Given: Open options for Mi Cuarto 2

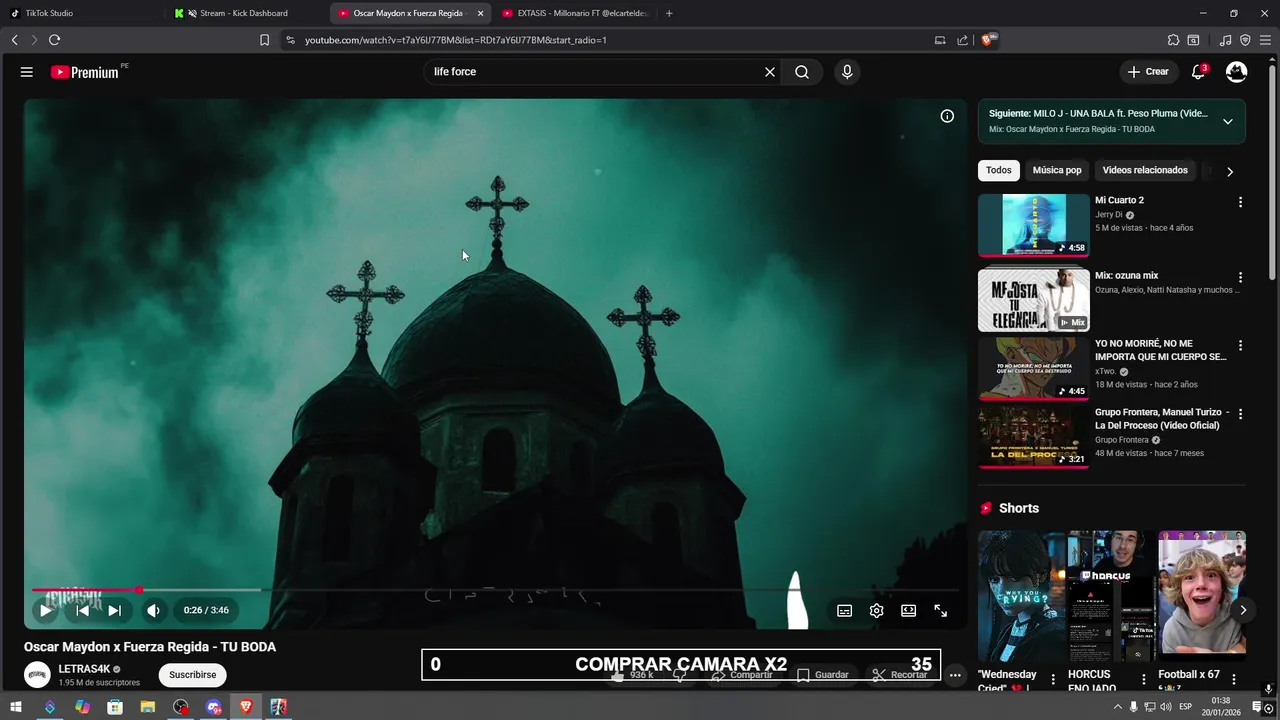Looking at the screenshot, I should 1240,202.
